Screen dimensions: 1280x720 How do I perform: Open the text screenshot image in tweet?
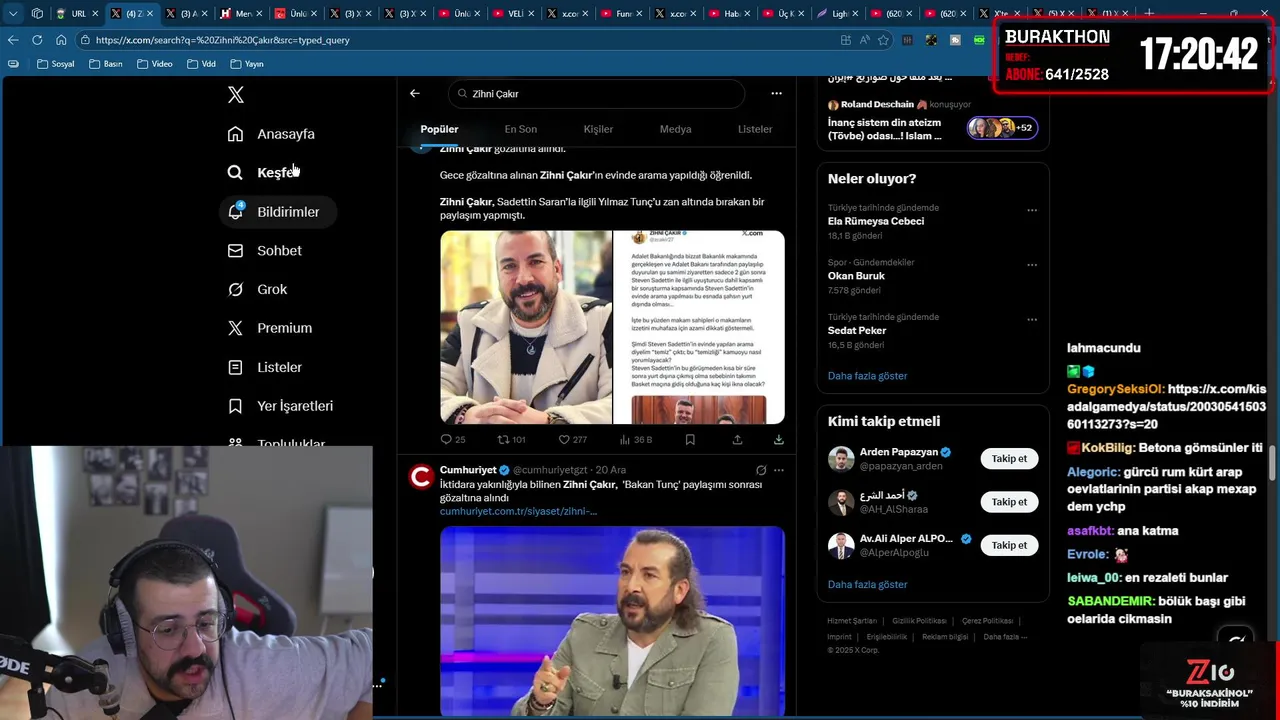(699, 327)
